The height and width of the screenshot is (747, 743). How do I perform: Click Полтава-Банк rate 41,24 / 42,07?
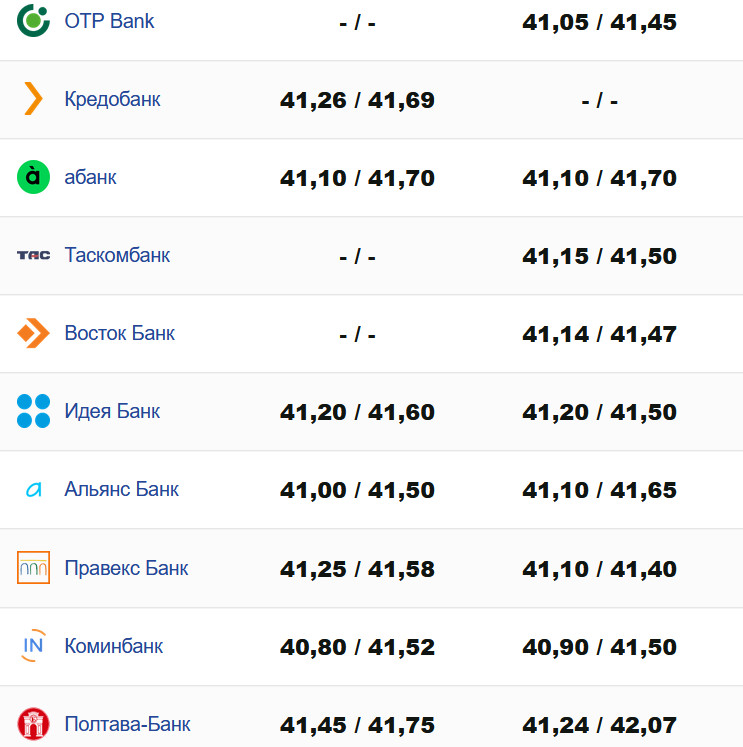click(x=599, y=725)
